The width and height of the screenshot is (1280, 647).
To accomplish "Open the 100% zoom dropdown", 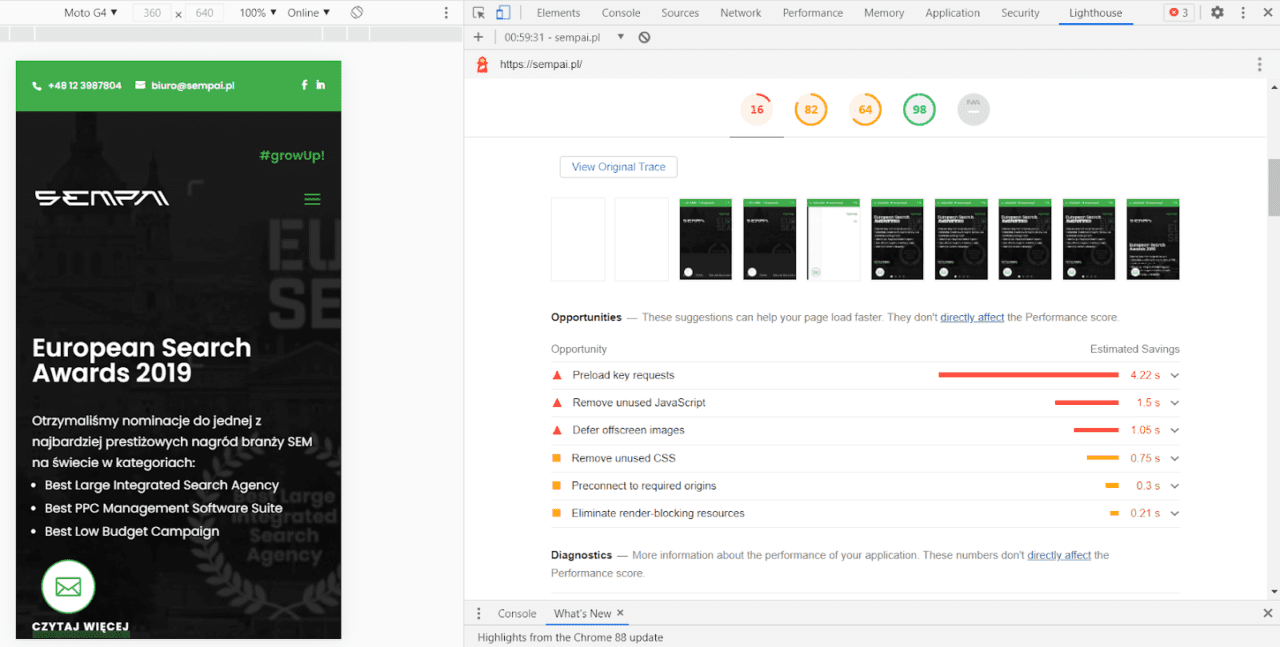I will [x=258, y=13].
